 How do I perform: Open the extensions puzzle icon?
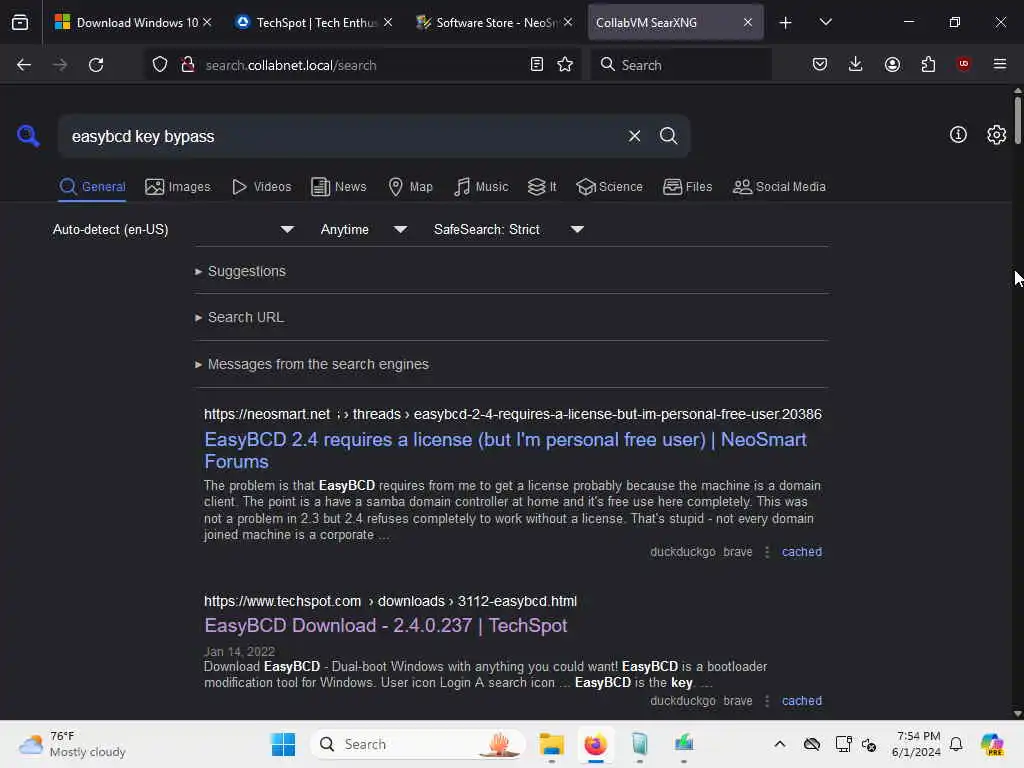[x=928, y=64]
